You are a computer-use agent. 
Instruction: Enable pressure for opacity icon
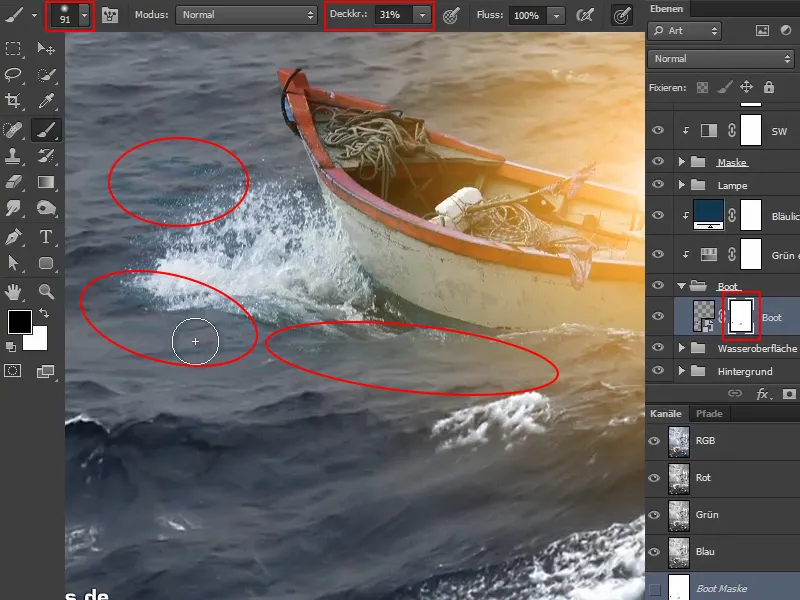coord(451,16)
